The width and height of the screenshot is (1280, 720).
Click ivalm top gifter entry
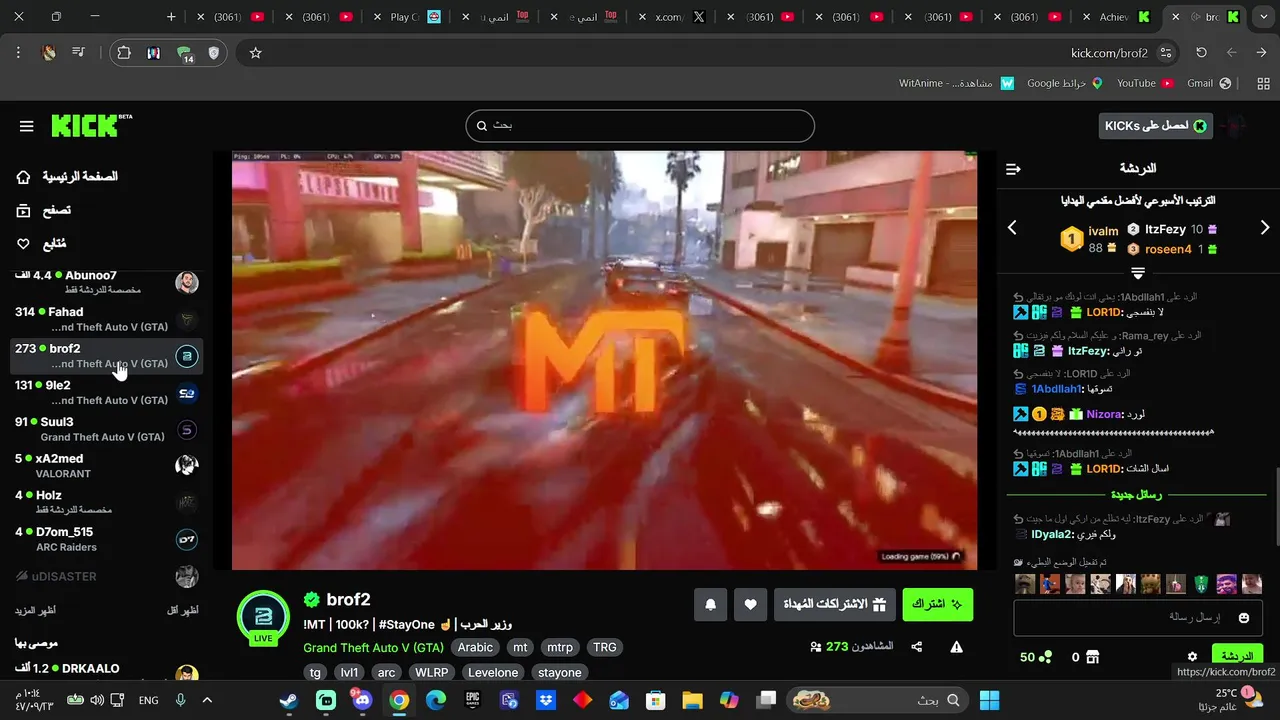1089,238
